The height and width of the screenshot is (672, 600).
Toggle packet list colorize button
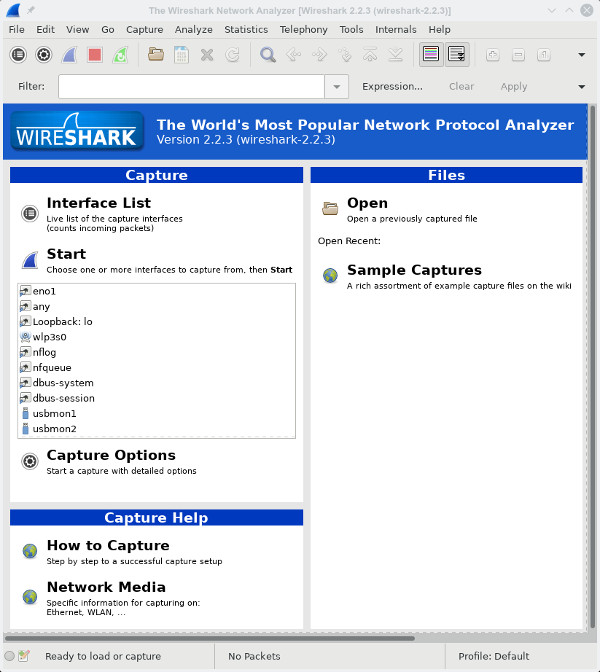[x=431, y=55]
